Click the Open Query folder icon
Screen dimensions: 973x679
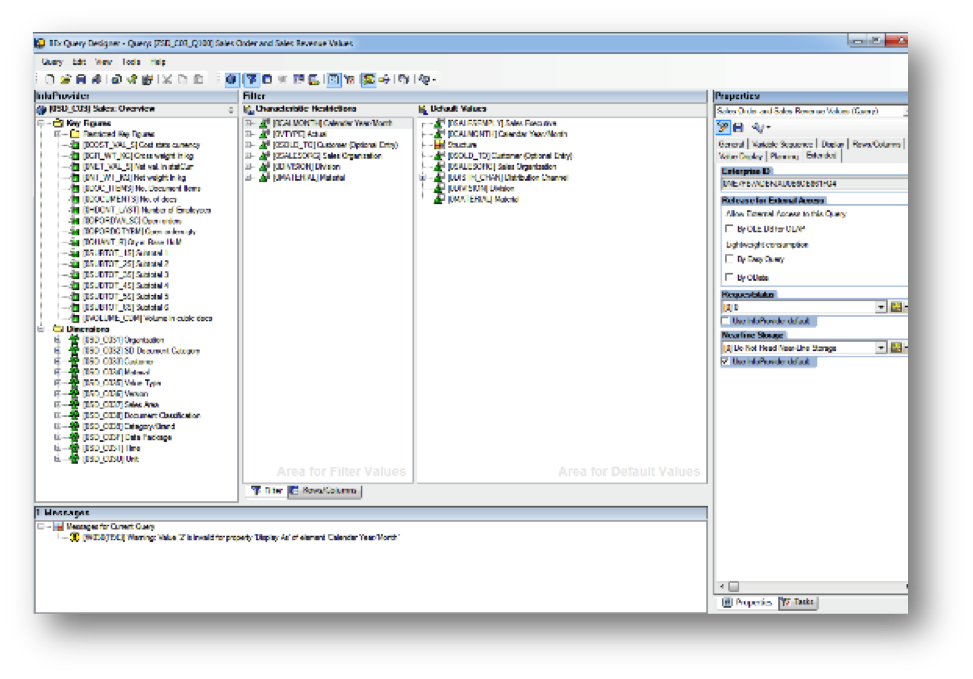(65, 79)
